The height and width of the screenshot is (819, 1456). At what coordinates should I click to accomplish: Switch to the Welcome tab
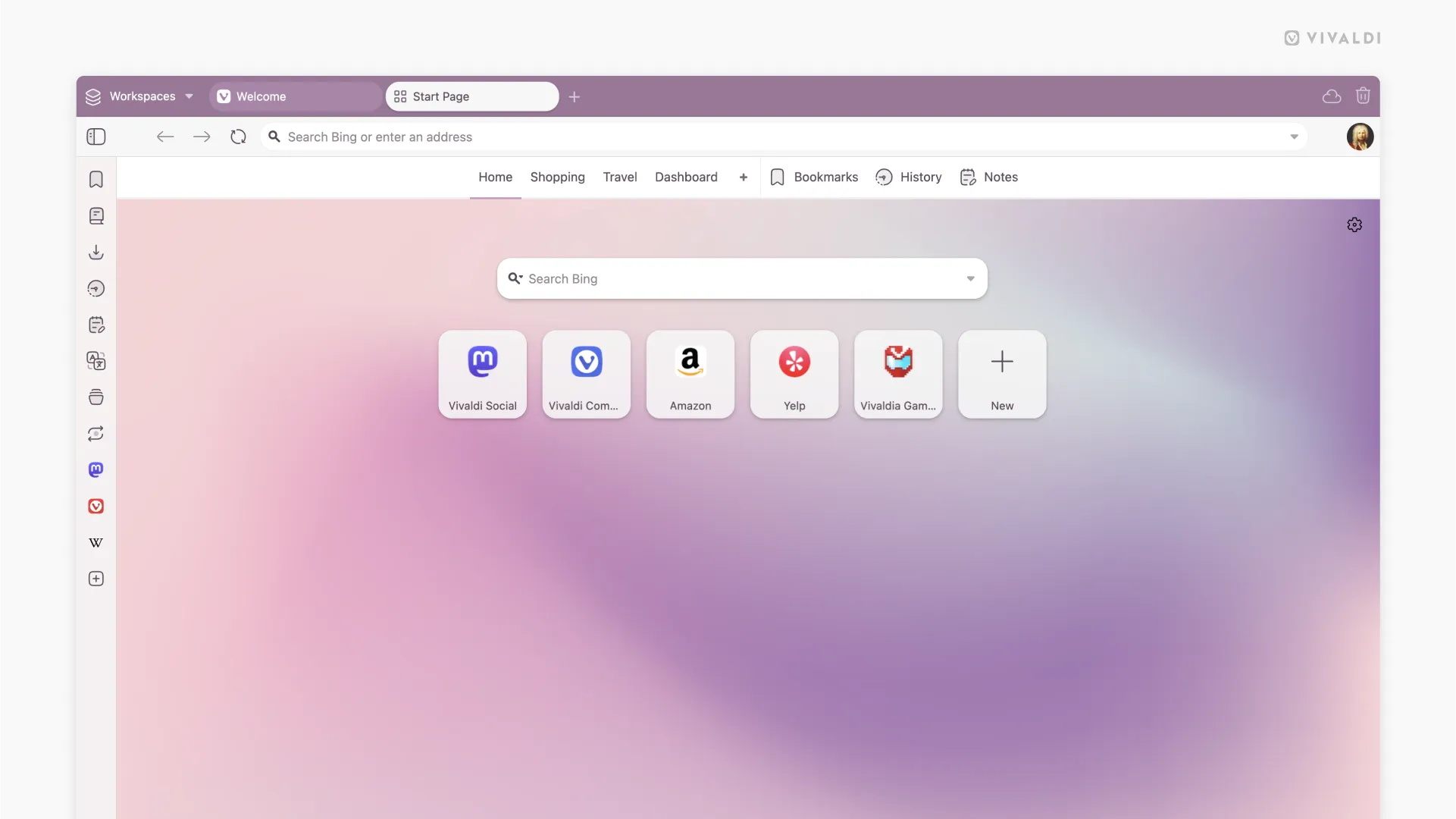(x=296, y=96)
